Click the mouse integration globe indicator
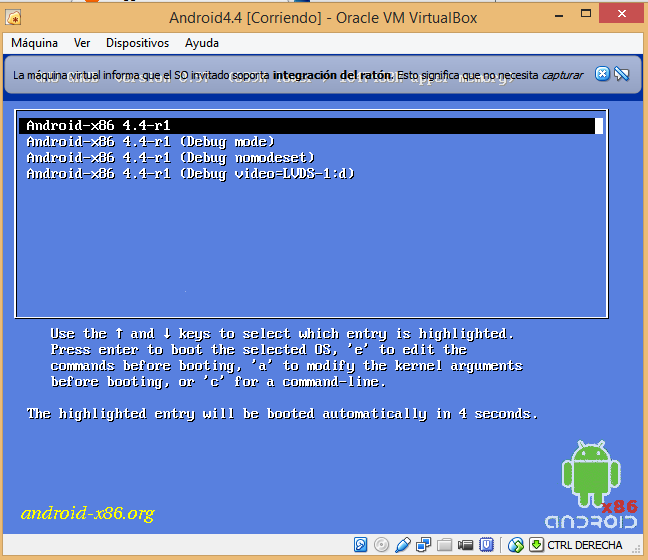The width and height of the screenshot is (648, 560). click(x=515, y=545)
